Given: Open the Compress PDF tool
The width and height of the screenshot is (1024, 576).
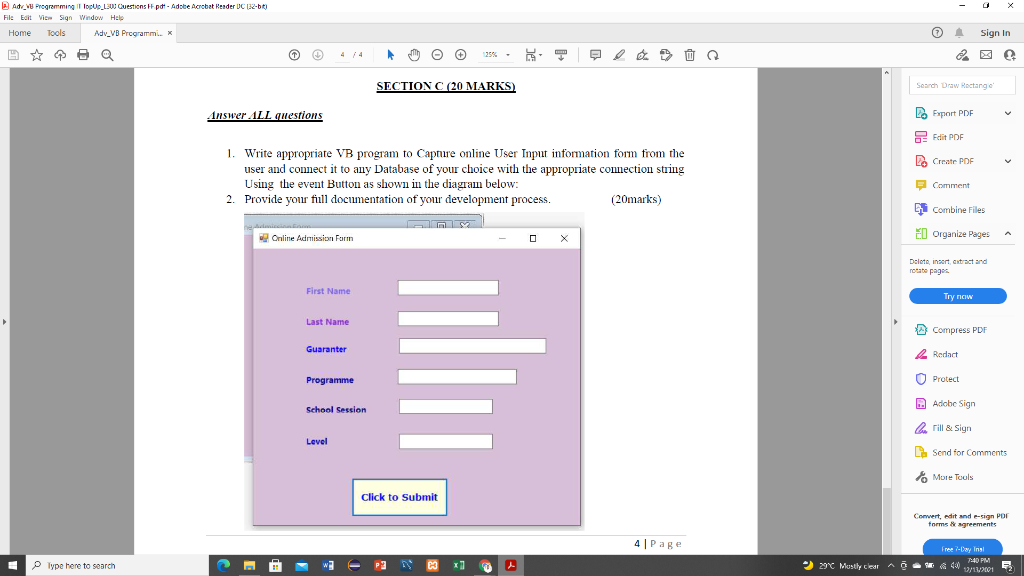Looking at the screenshot, I should tap(958, 328).
